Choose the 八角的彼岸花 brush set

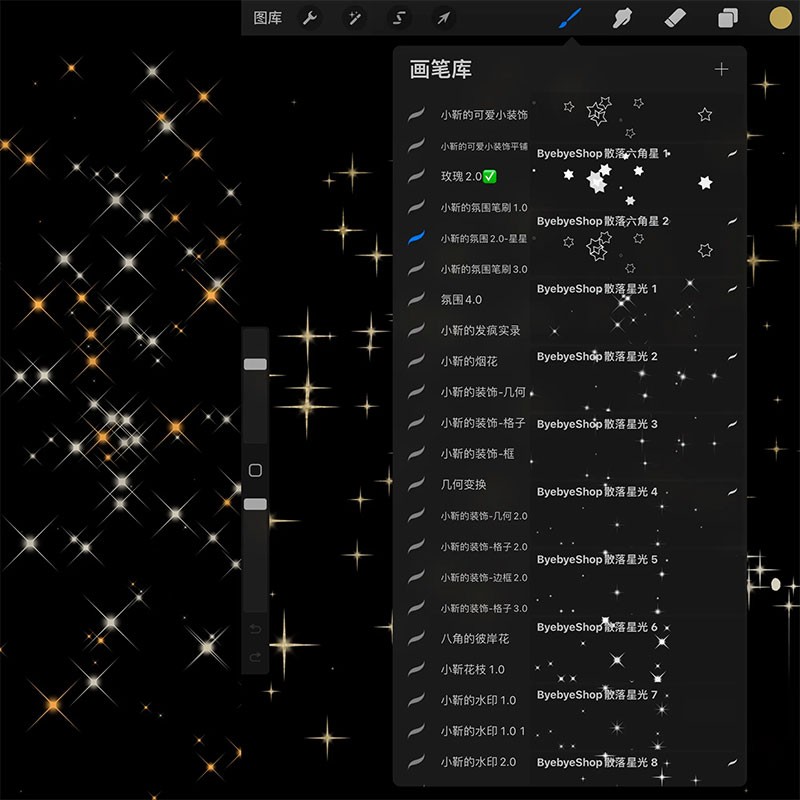point(475,638)
